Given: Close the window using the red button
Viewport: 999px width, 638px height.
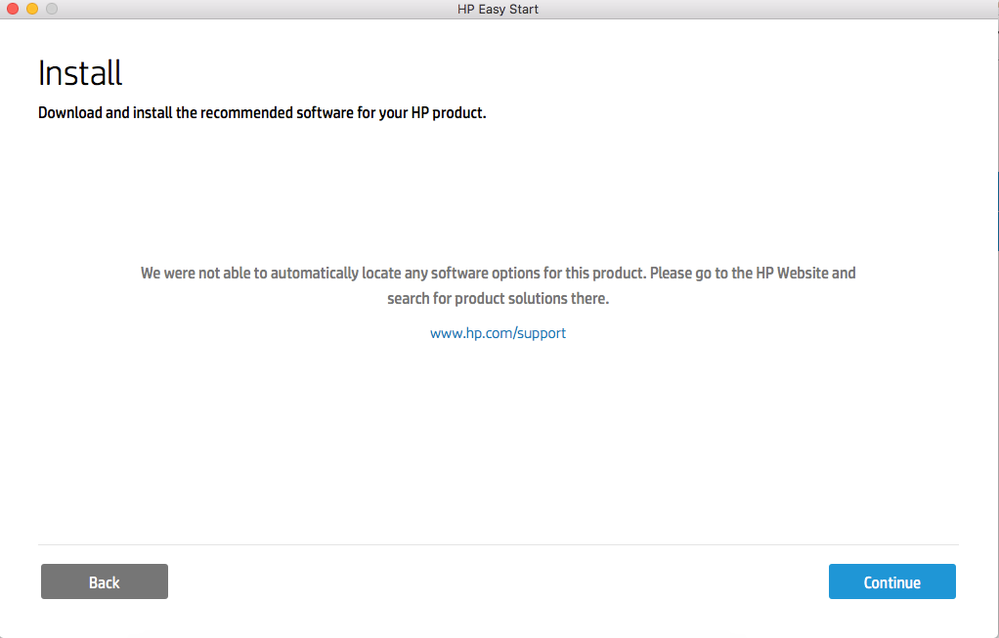Looking at the screenshot, I should 12,9.
